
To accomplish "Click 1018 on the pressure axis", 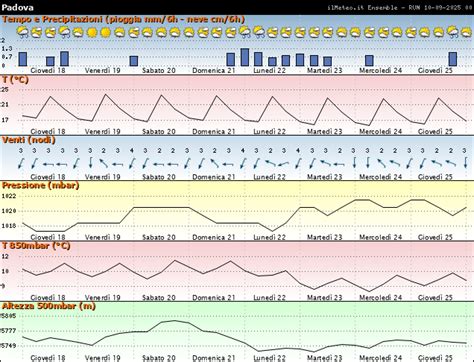I will click(x=9, y=226).
